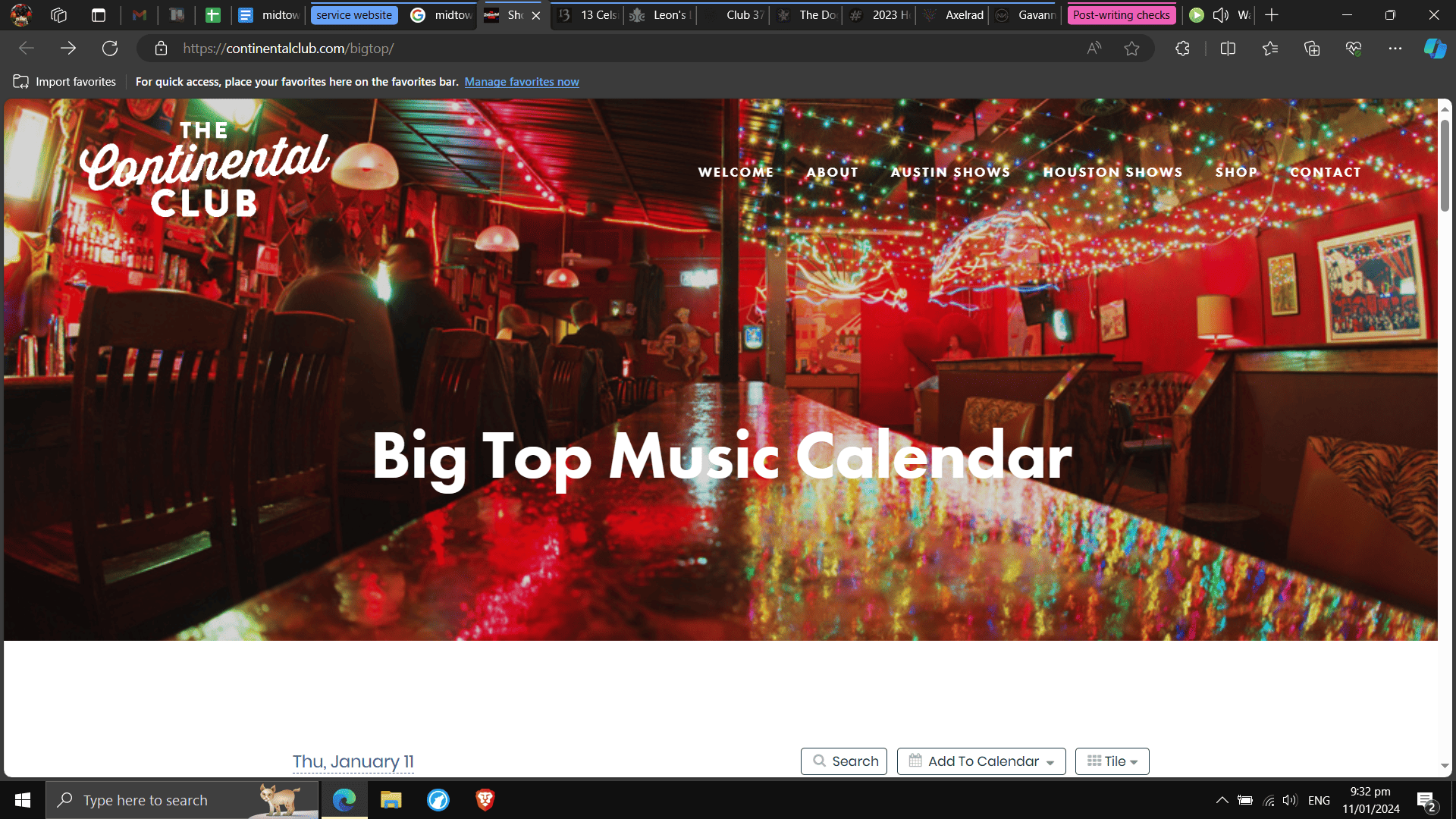The height and width of the screenshot is (819, 1456).
Task: Expand the Add To Calendar dropdown
Action: [x=981, y=761]
